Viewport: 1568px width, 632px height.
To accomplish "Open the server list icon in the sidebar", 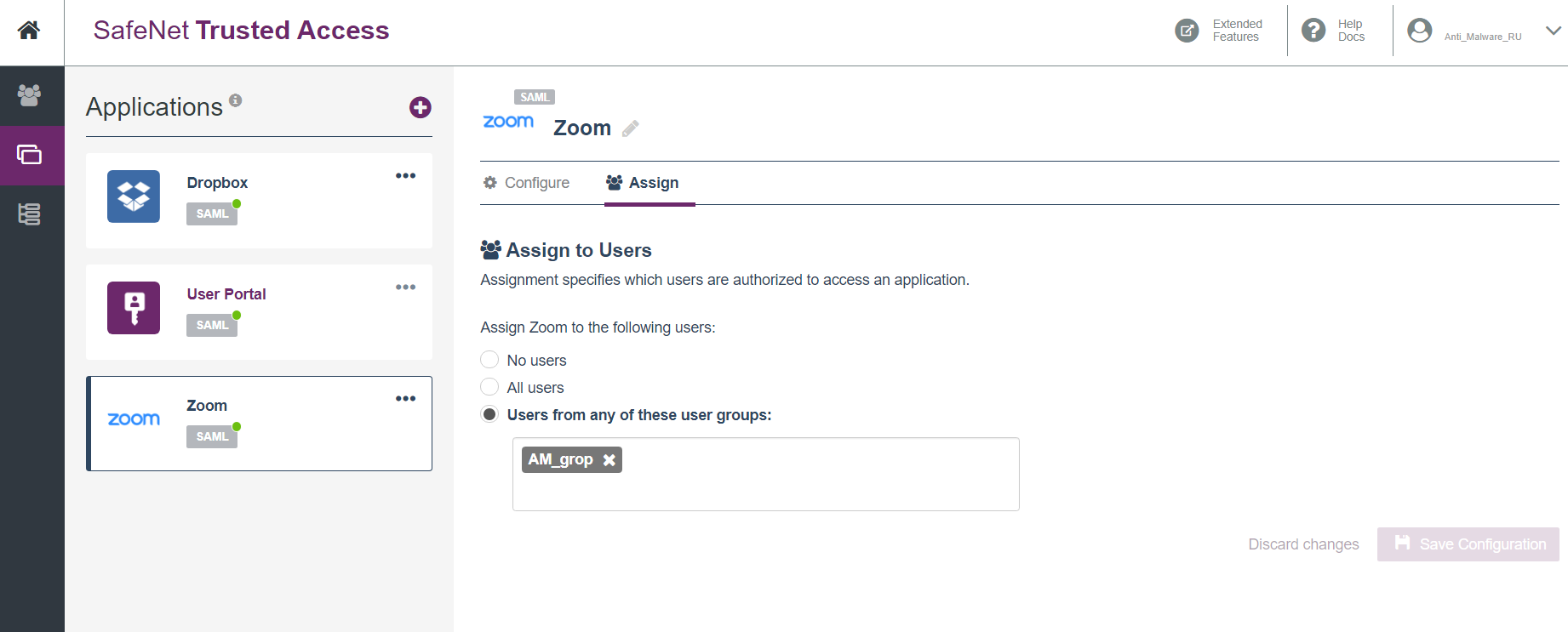I will click(29, 214).
